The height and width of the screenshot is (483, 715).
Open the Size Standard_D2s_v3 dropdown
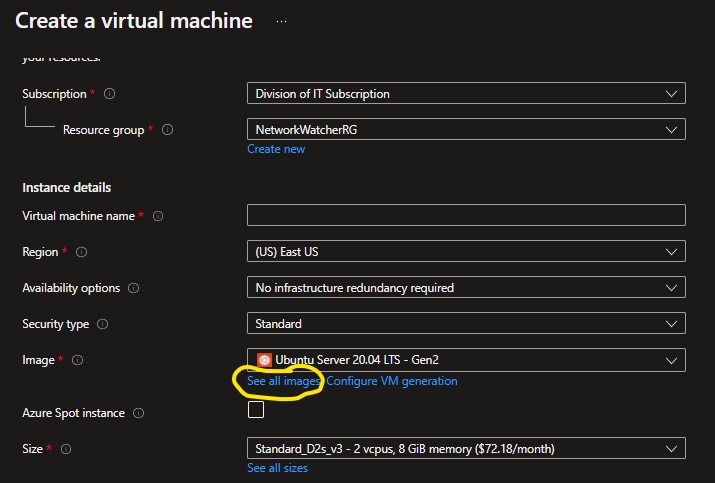(466, 448)
